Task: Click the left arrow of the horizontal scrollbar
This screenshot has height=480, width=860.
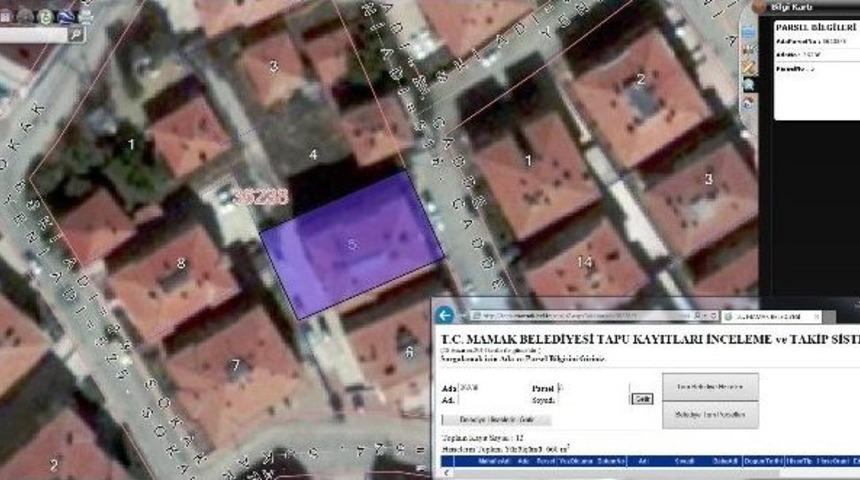Action: 446,472
